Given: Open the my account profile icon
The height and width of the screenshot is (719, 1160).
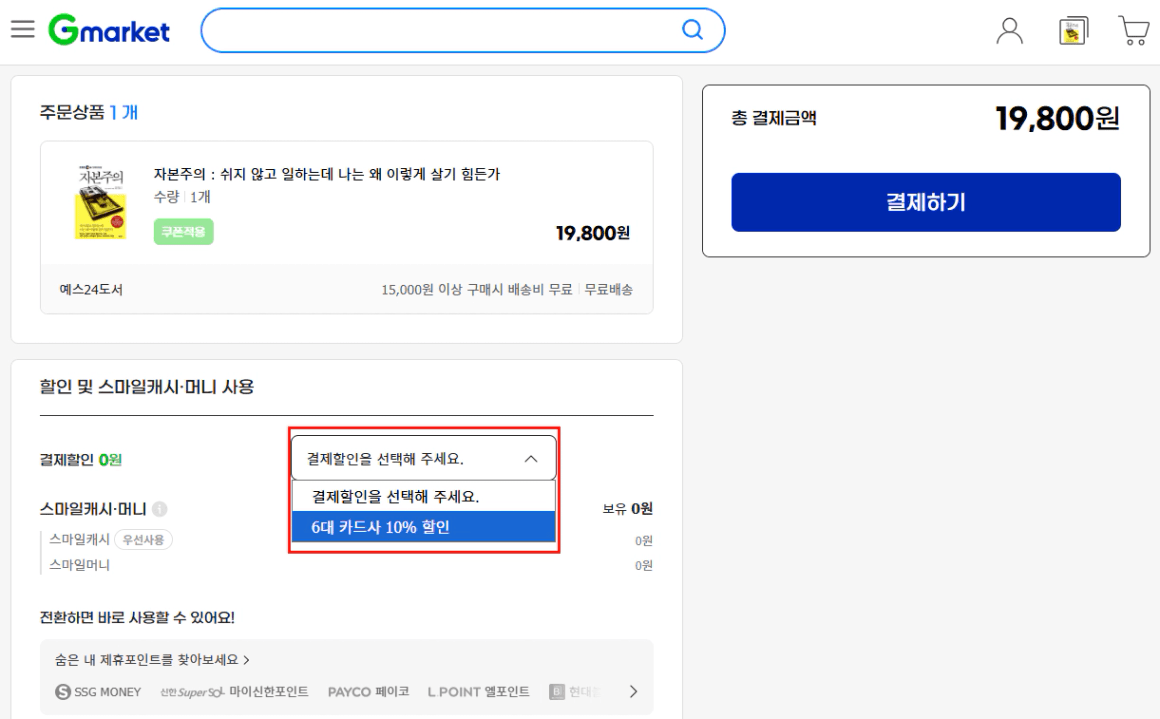Looking at the screenshot, I should click(1010, 31).
